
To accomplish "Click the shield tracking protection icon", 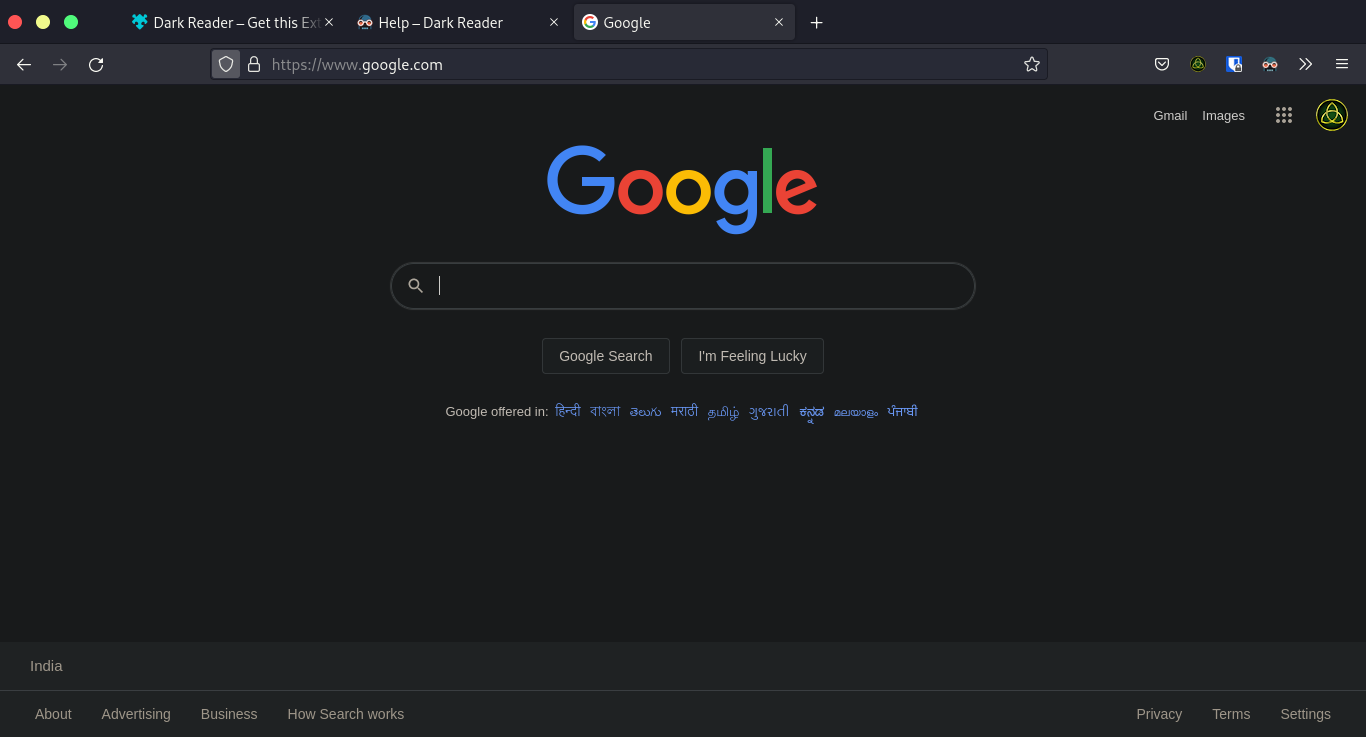I will point(225,64).
